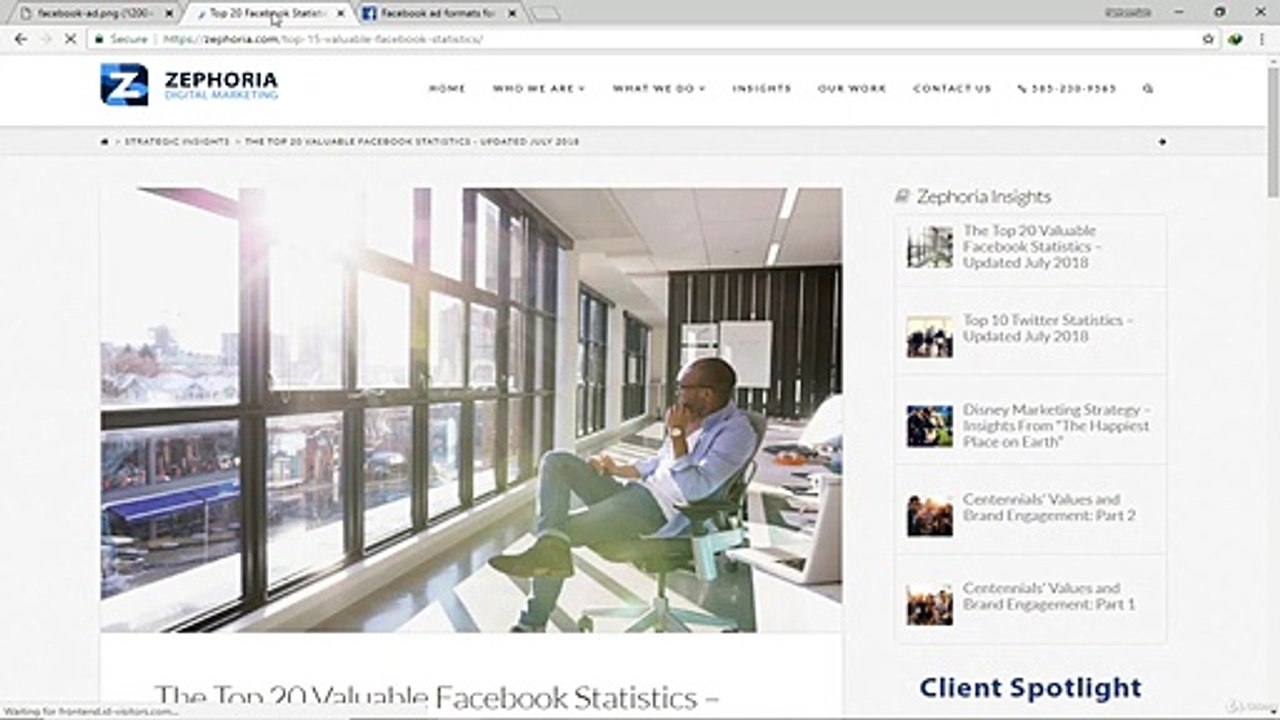This screenshot has width=1280, height=720.
Task: Close the Top 20 Facebook Statistics tab
Action: [x=341, y=14]
